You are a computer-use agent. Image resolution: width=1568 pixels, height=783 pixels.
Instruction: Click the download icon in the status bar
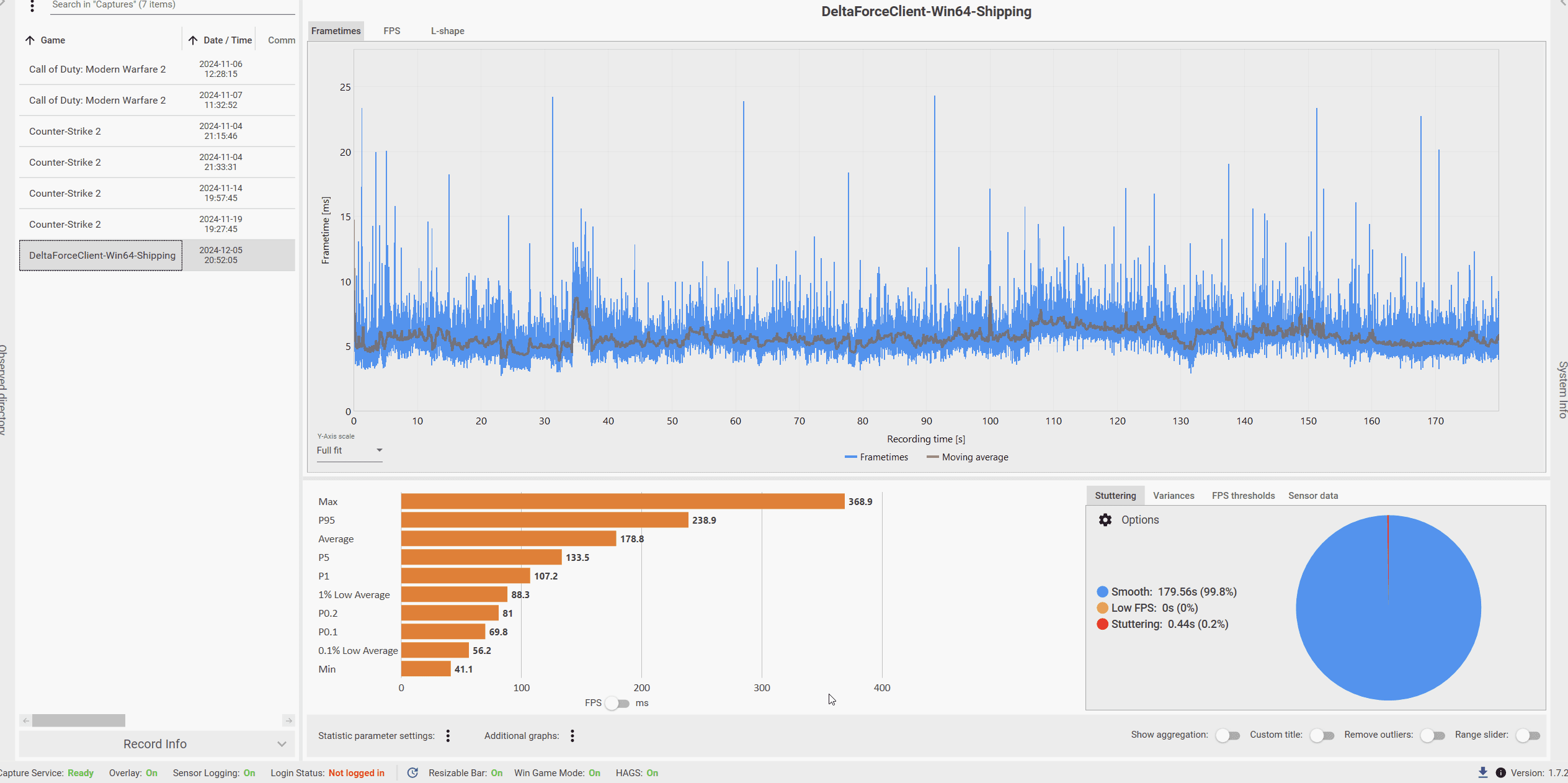(1483, 773)
